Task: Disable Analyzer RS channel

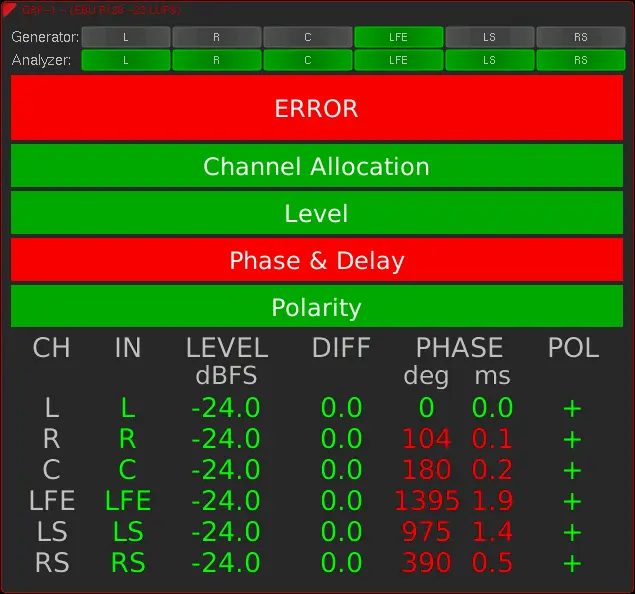Action: pos(580,60)
